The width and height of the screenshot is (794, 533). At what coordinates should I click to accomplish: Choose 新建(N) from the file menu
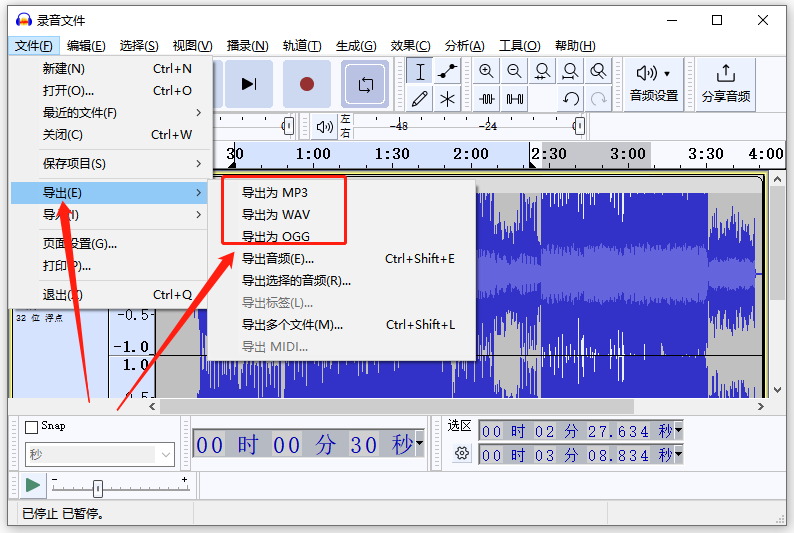[x=109, y=69]
